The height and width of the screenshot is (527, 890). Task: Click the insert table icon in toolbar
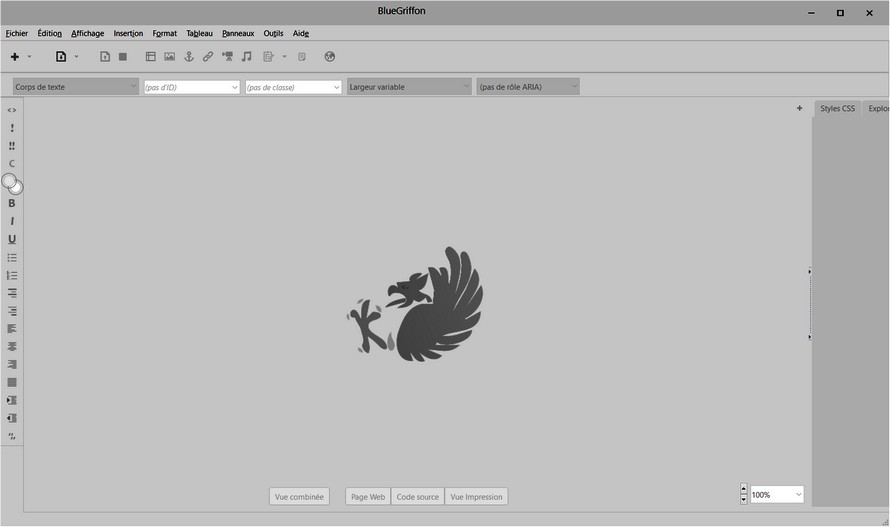(151, 57)
